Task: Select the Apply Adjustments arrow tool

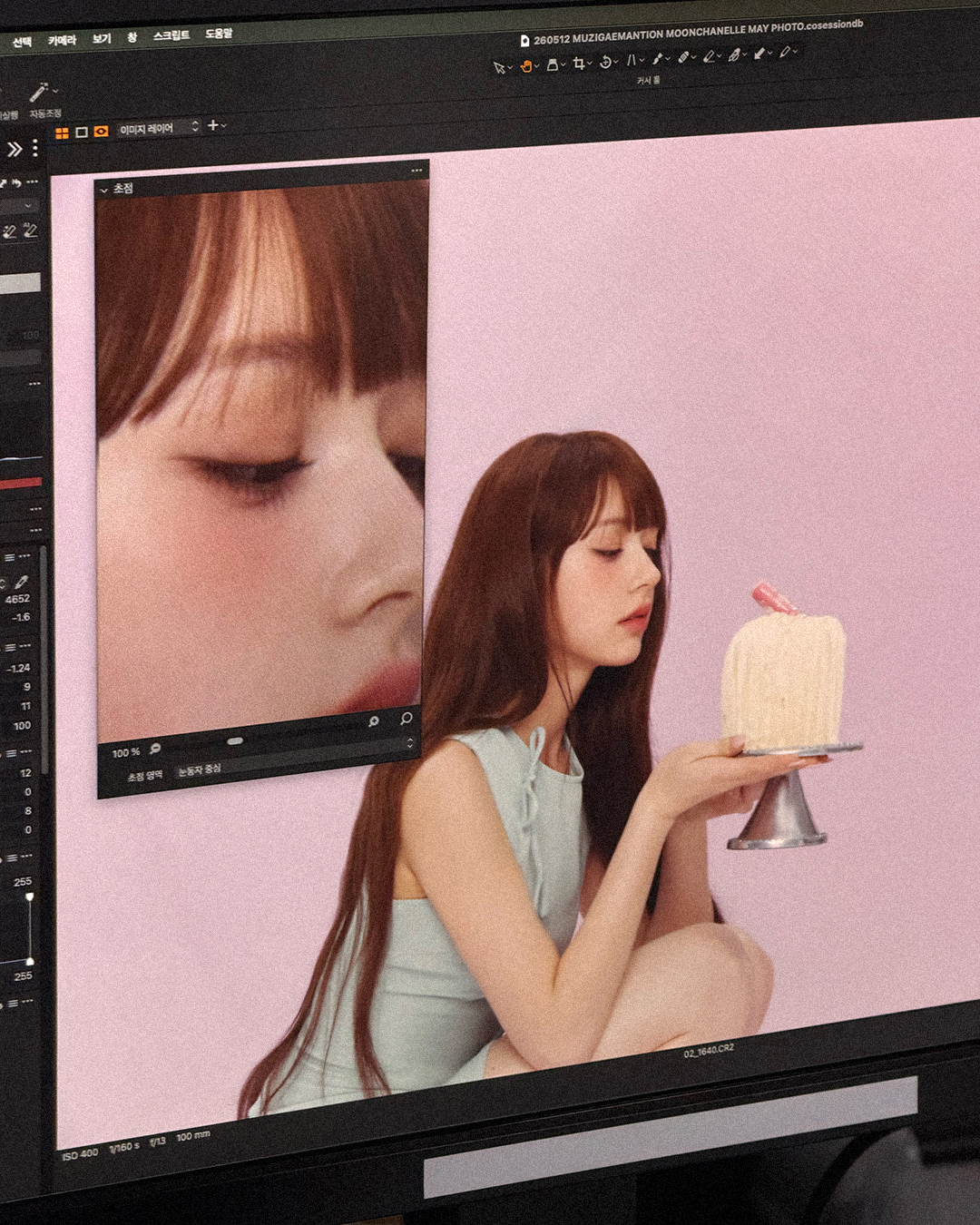Action: pos(759,54)
